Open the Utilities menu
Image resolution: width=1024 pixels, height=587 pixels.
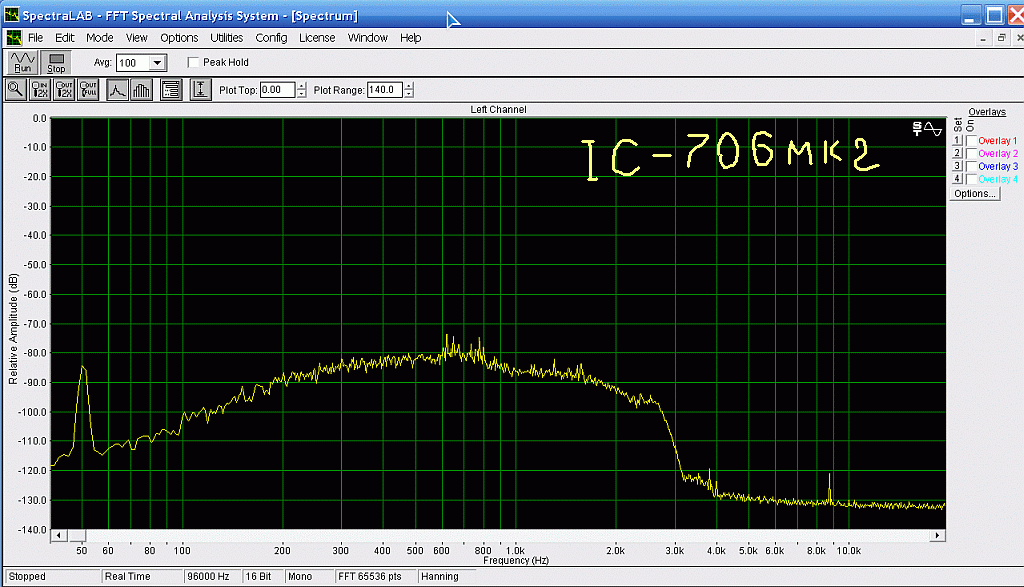(226, 38)
